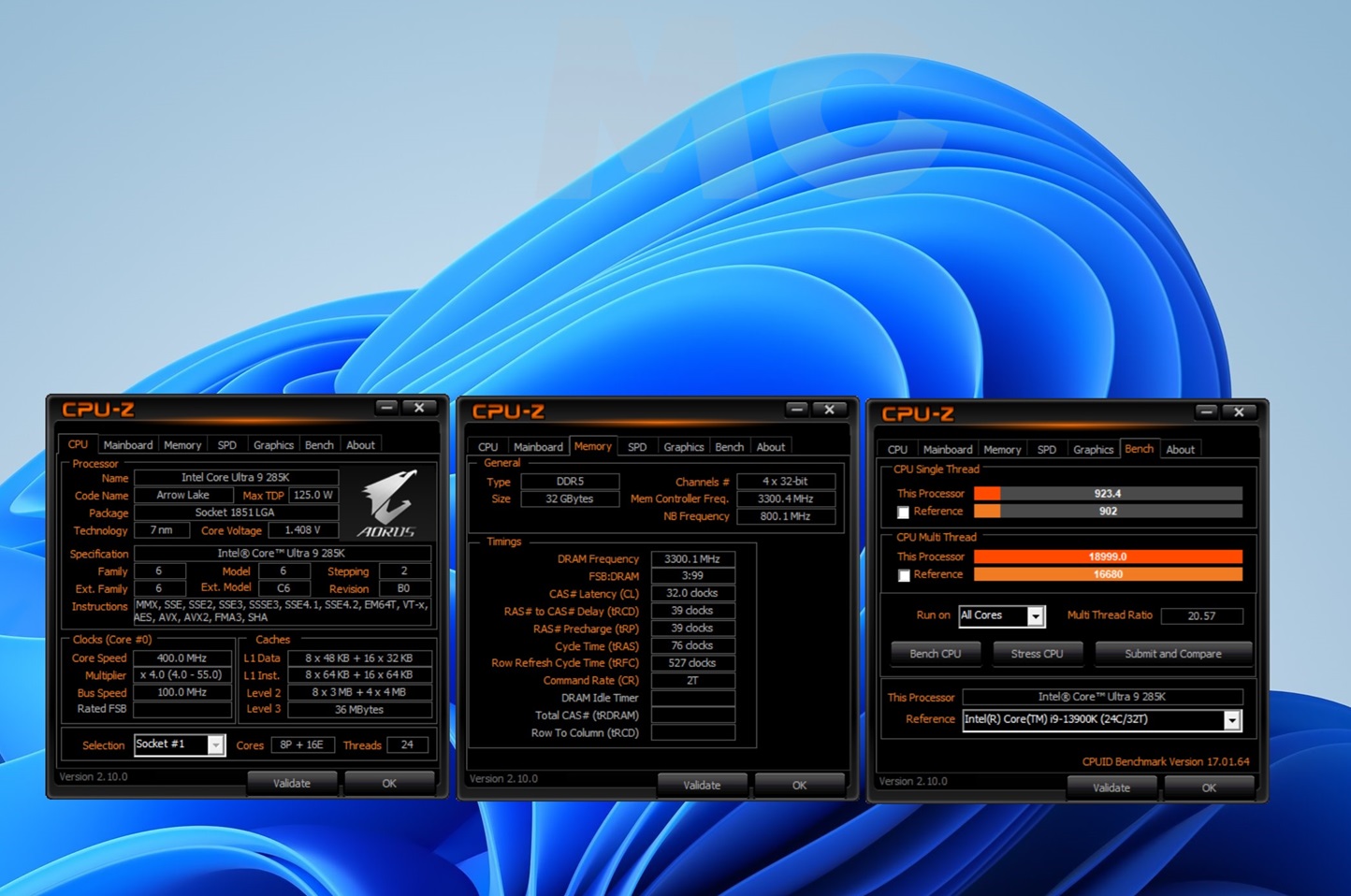The image size is (1351, 896).
Task: Enable Reference checkbox under CPU Single Thread
Action: point(903,513)
